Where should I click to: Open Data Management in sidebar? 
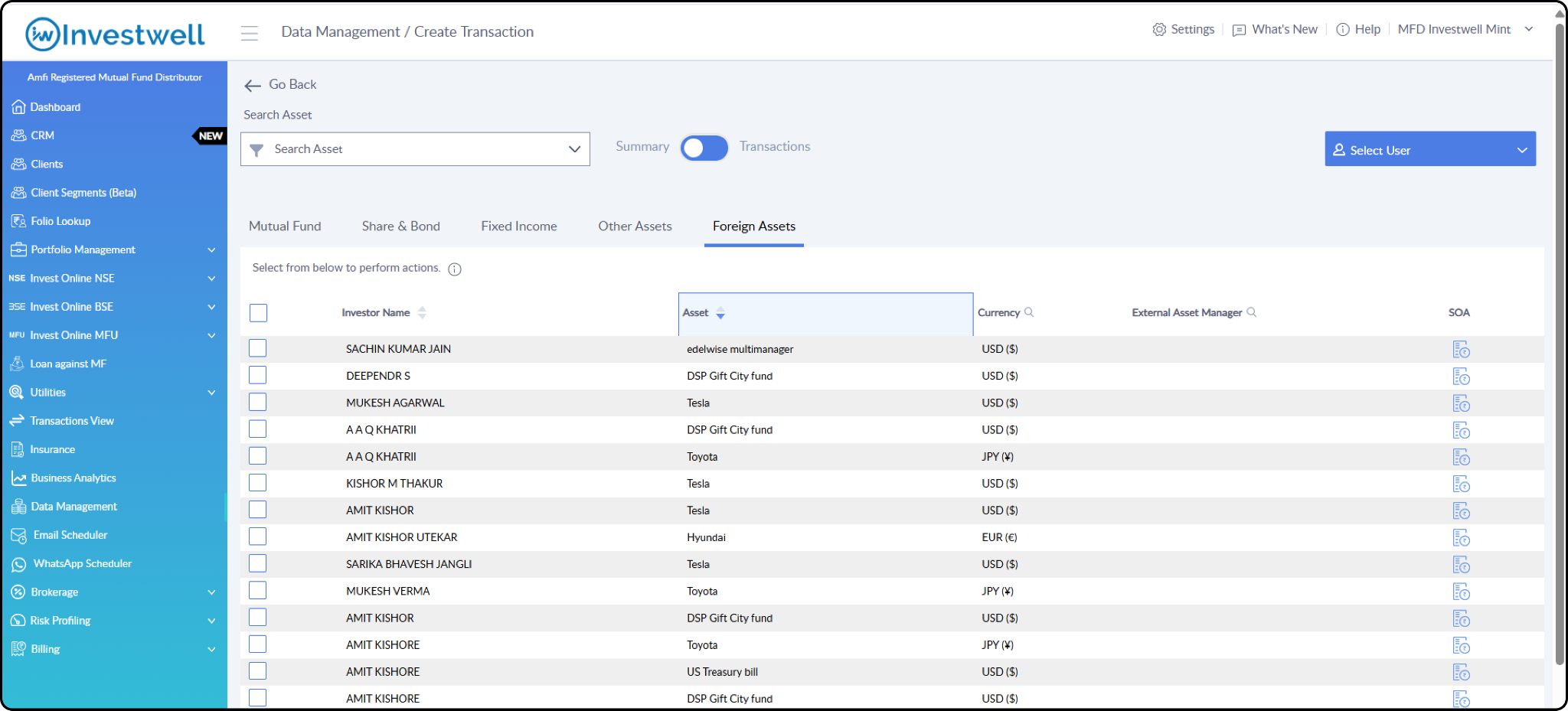(73, 507)
